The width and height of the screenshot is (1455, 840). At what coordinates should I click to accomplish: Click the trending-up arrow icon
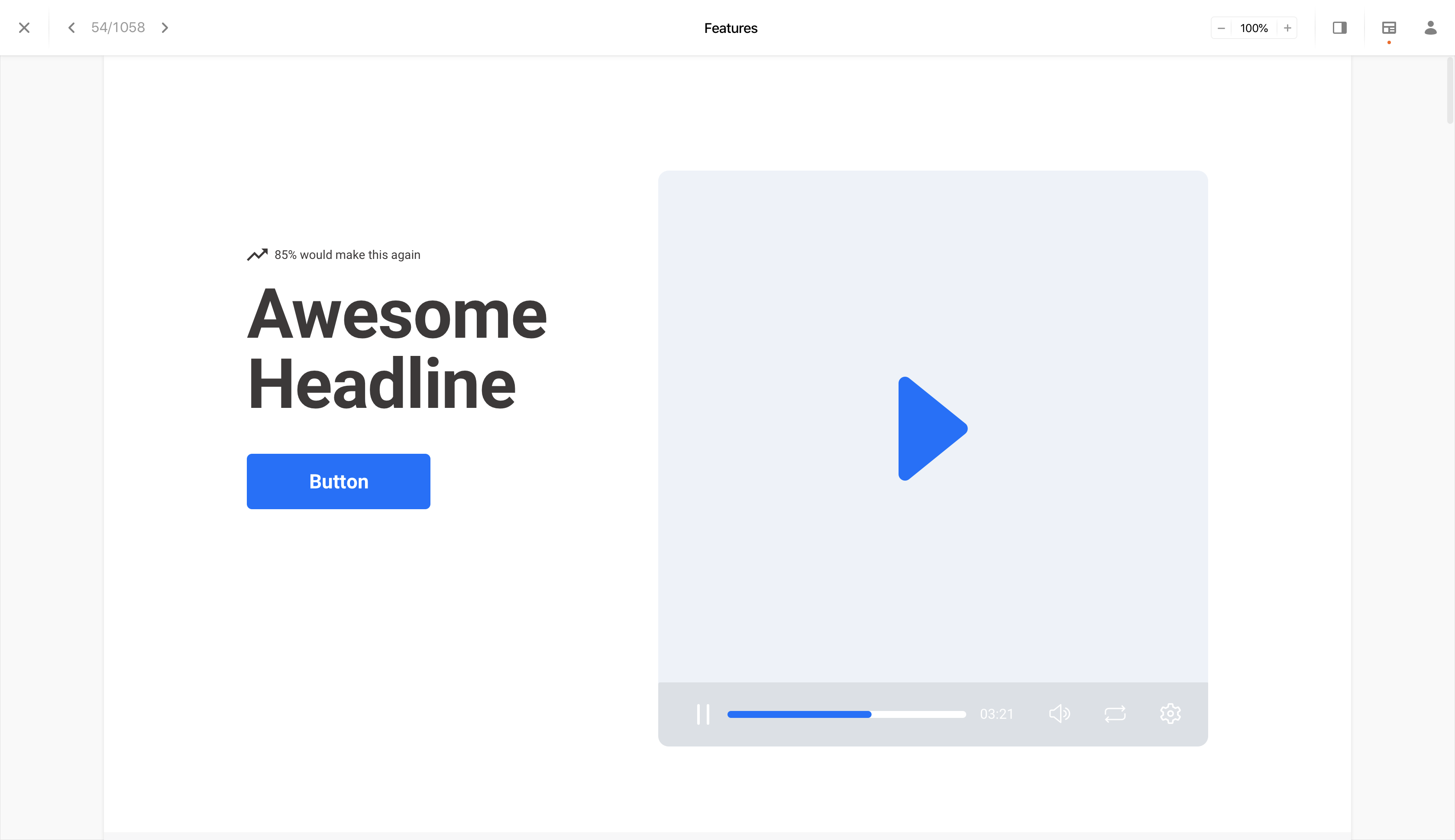coord(257,255)
